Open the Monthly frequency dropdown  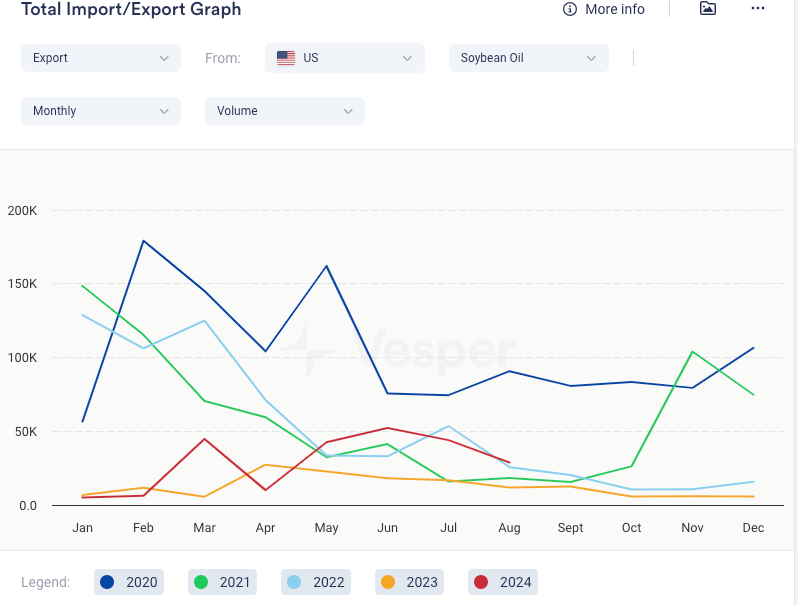tap(100, 111)
